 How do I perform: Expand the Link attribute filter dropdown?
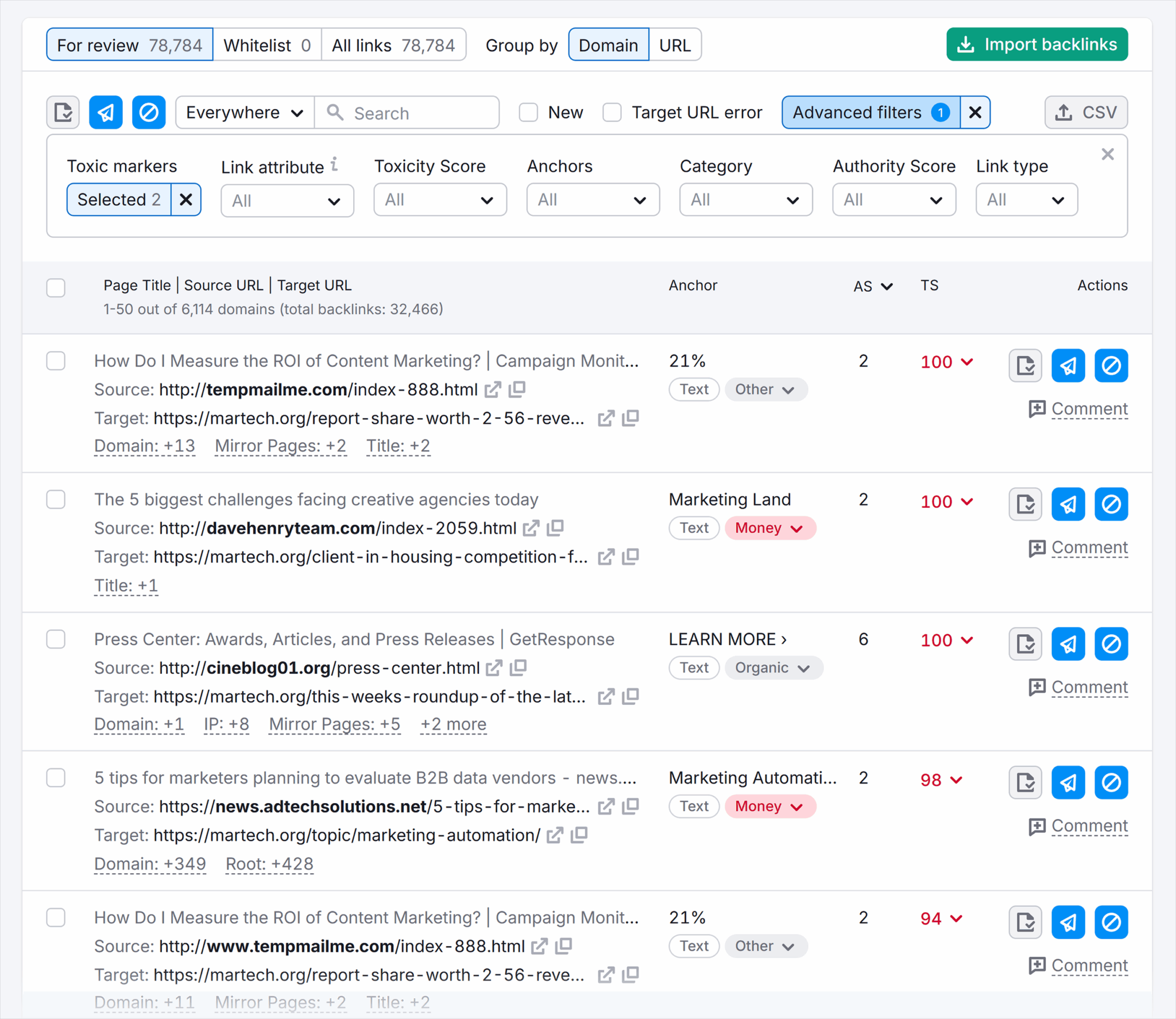(x=287, y=200)
